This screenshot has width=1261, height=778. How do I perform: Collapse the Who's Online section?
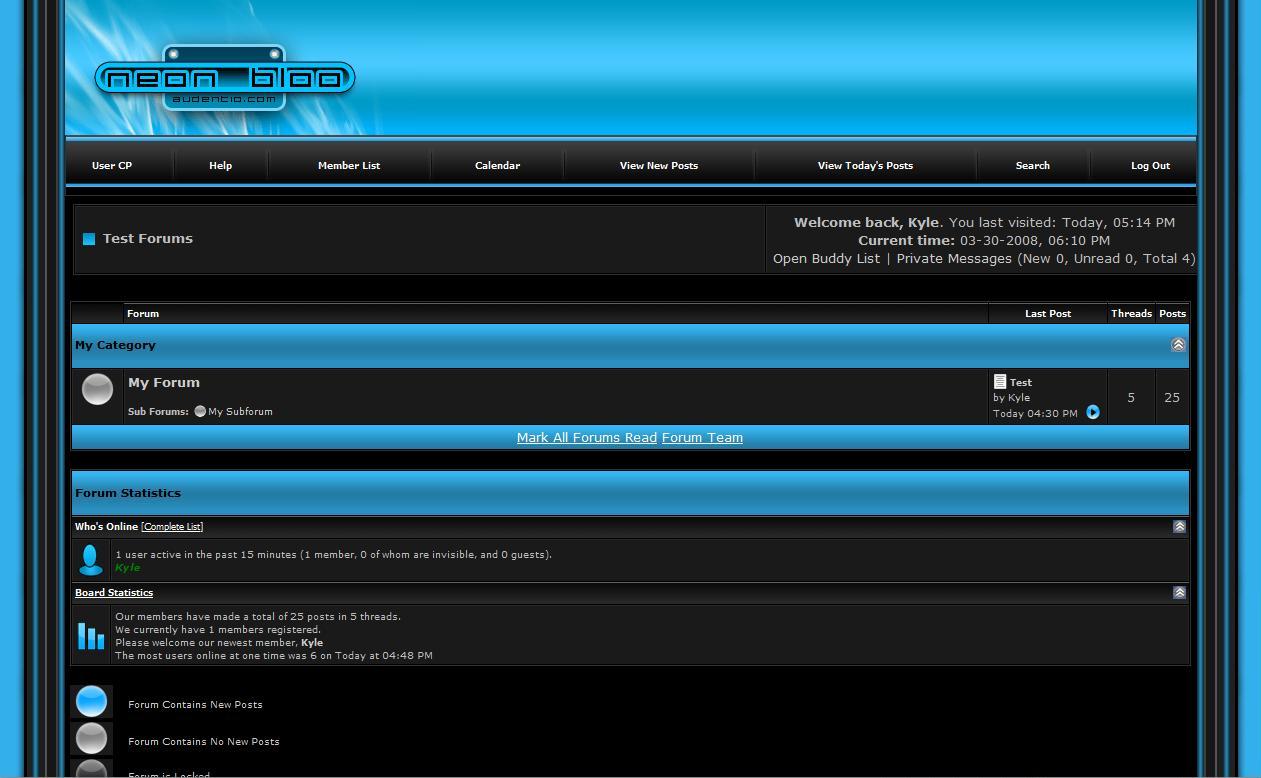[1179, 527]
